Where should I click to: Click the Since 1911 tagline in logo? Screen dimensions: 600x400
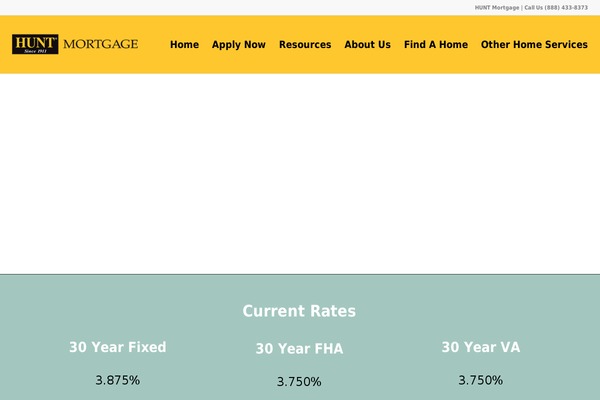(x=35, y=50)
